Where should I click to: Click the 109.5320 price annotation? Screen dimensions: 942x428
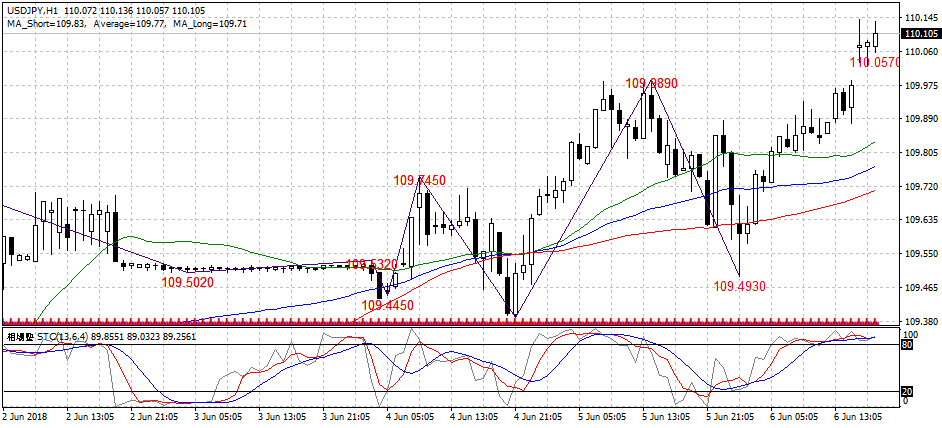click(371, 265)
